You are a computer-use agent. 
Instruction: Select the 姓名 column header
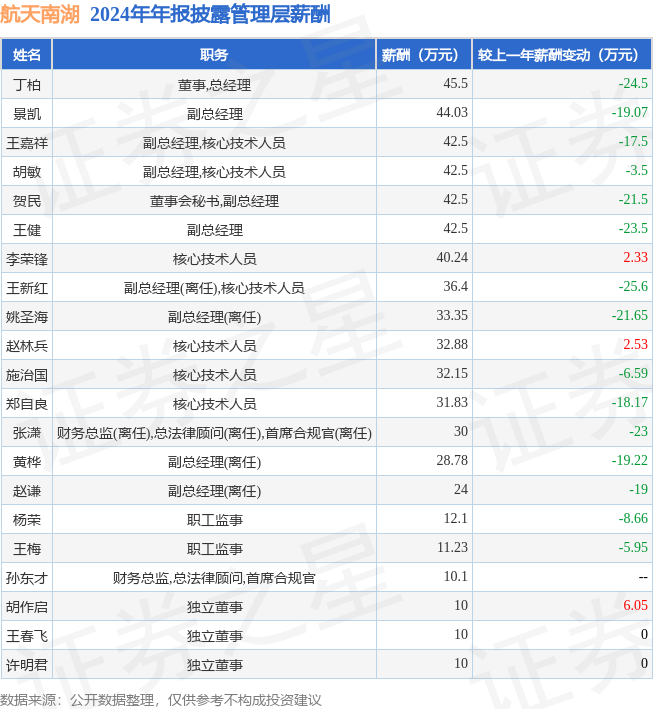27,55
